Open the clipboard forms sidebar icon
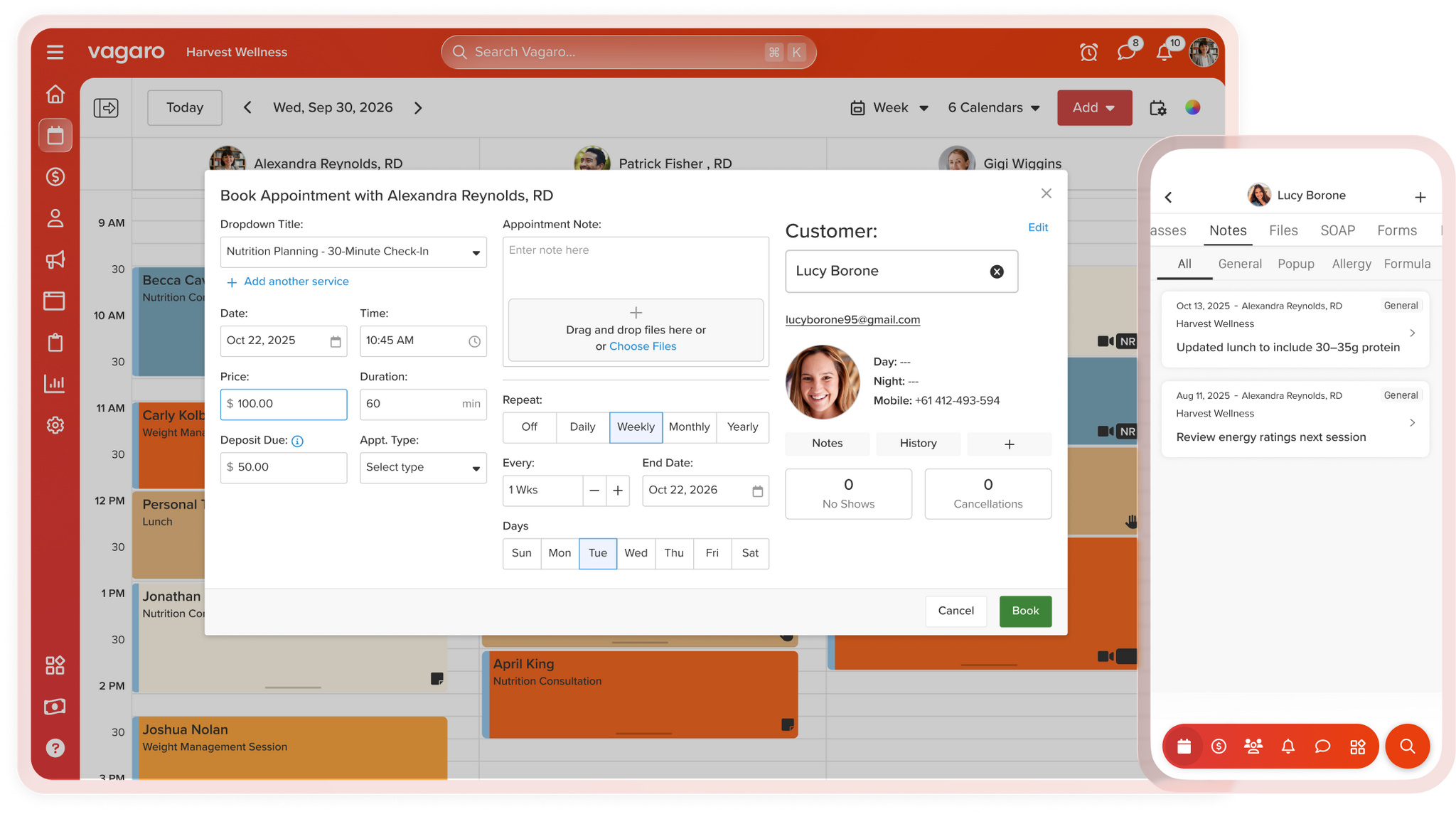The height and width of the screenshot is (814, 1456). [55, 343]
